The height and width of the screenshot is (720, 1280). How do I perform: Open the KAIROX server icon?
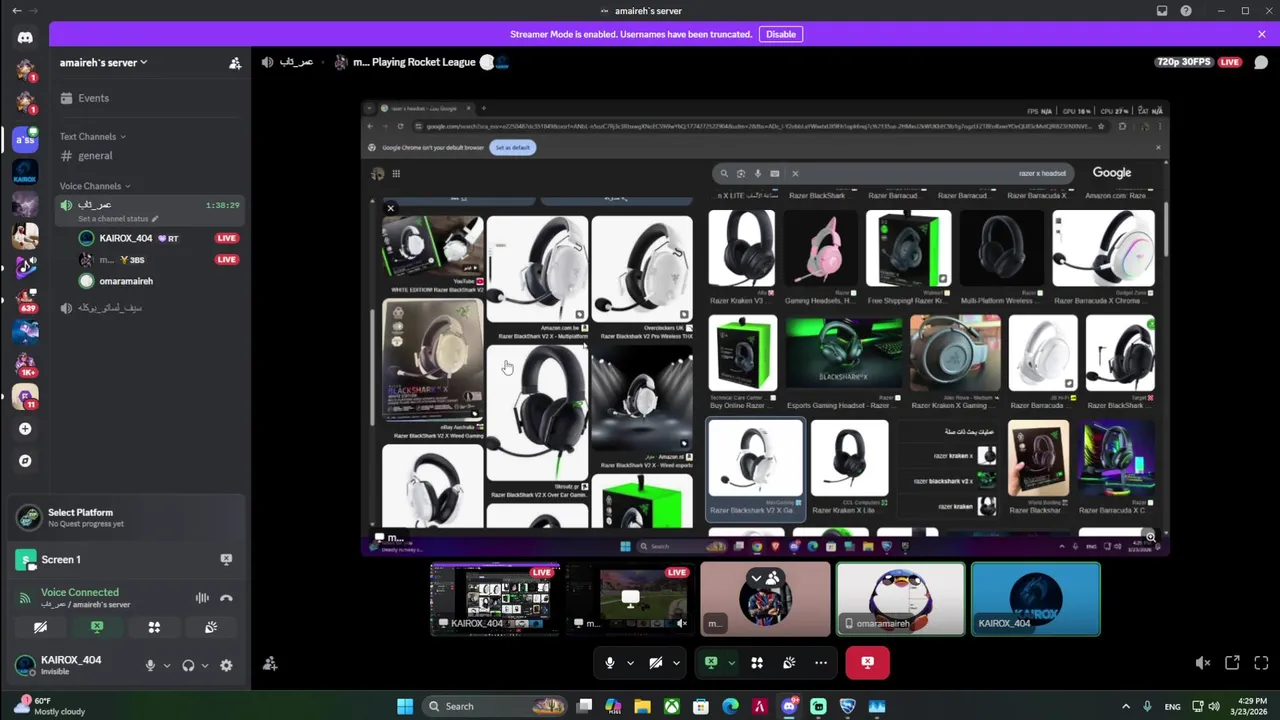25,171
